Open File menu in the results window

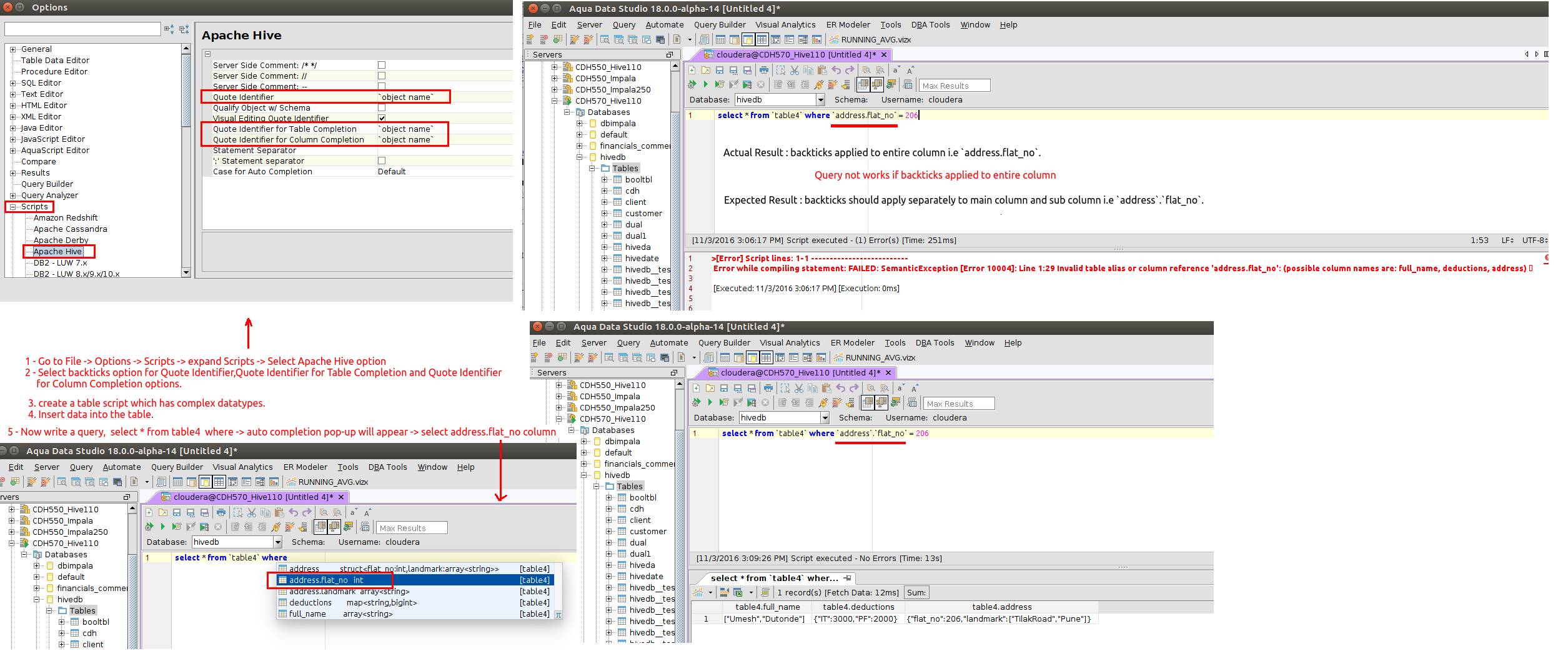pyautogui.click(x=539, y=343)
